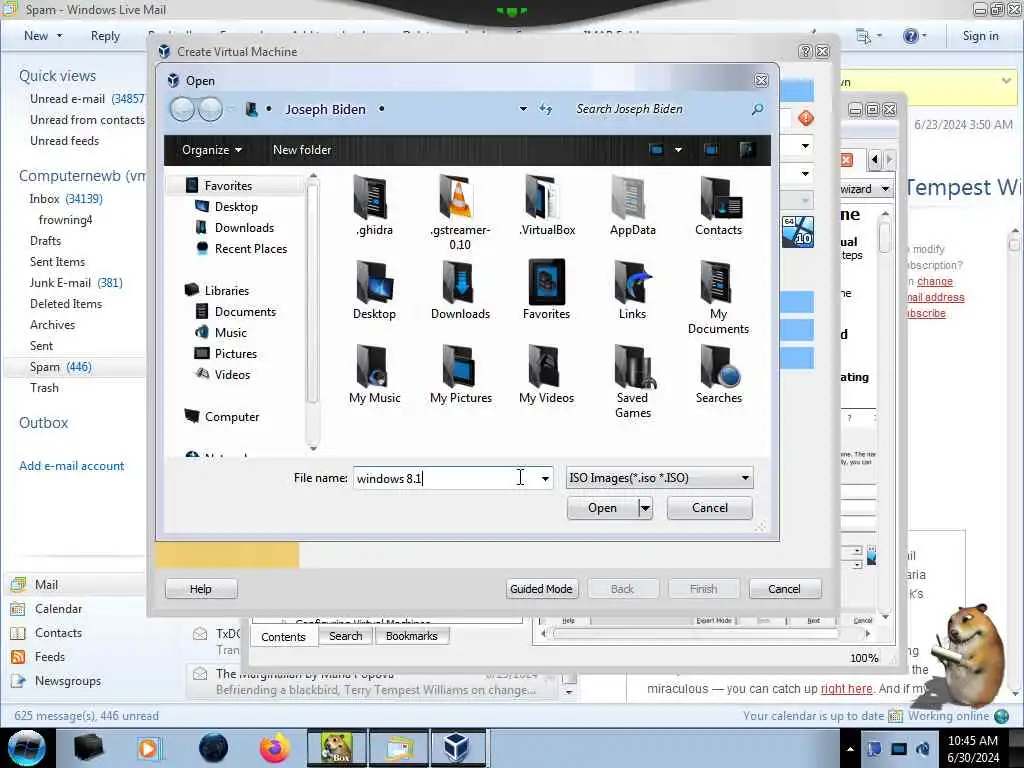Click the forward navigation button

click(210, 109)
